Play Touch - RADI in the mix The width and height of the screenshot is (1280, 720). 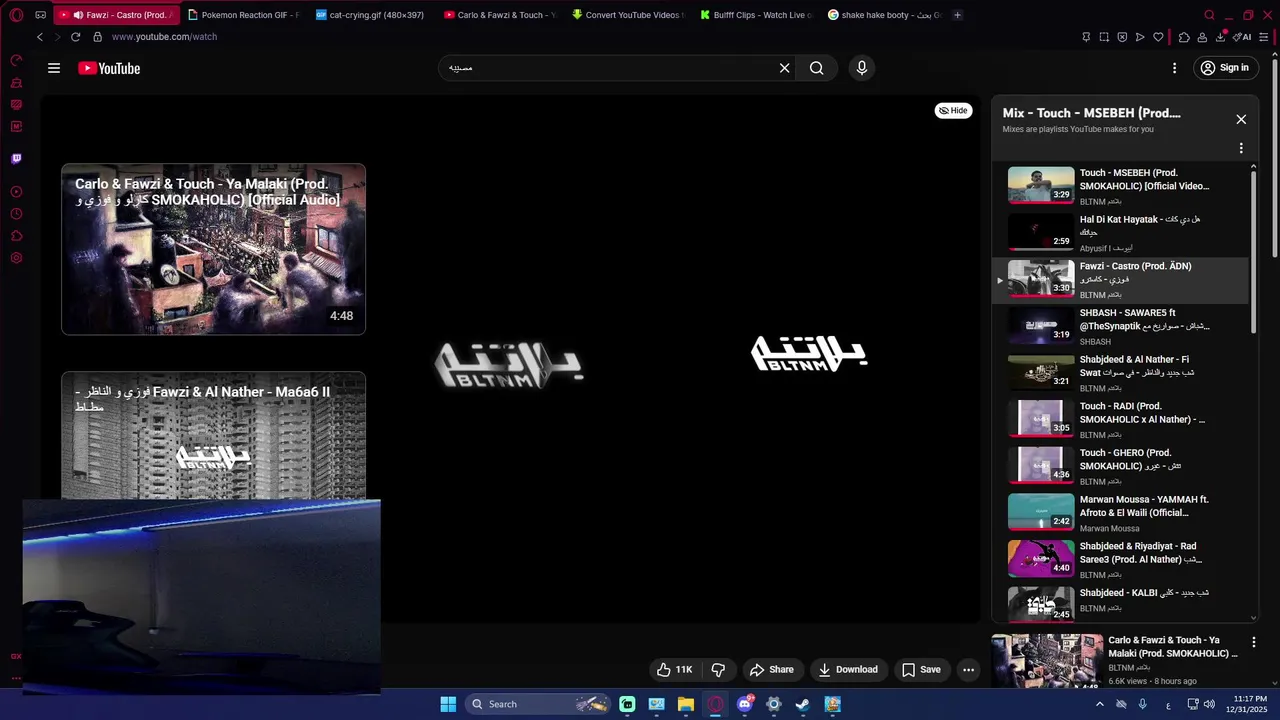(x=1120, y=419)
